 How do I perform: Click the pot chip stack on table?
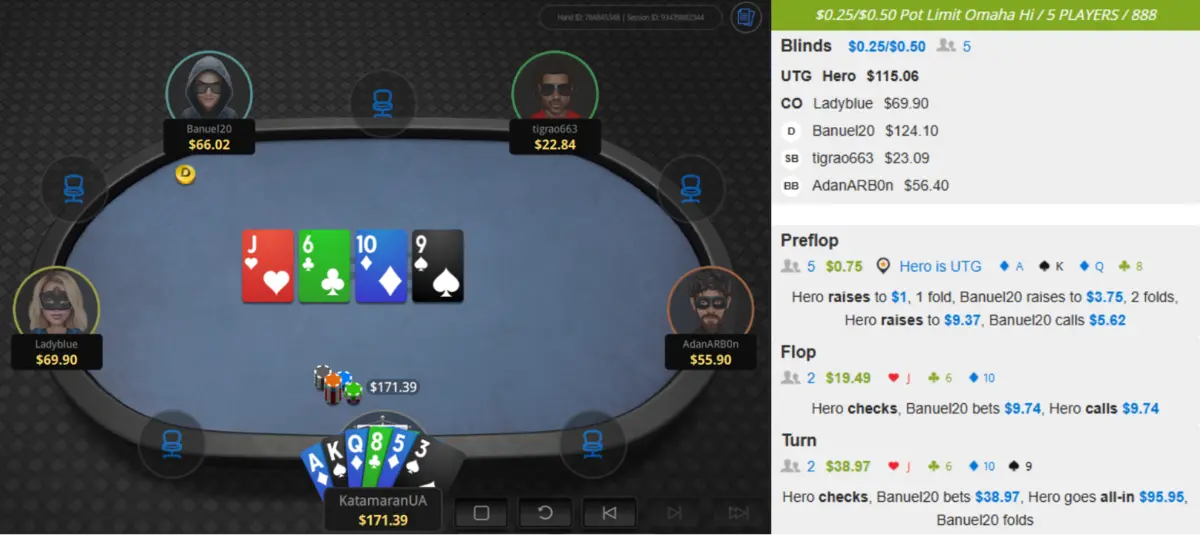(337, 386)
